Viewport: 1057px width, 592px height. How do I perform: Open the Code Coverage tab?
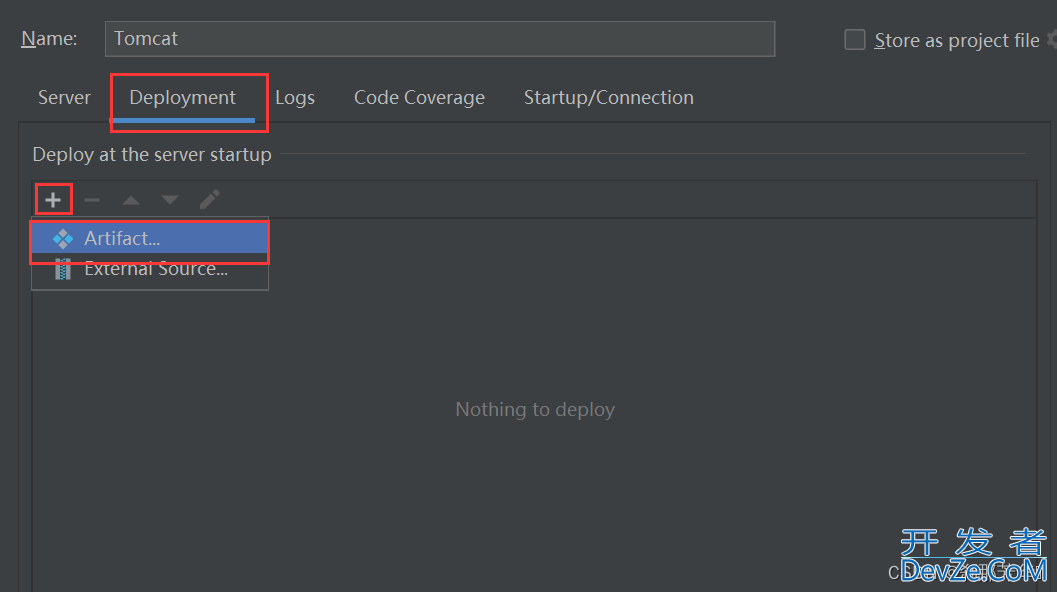pyautogui.click(x=419, y=98)
